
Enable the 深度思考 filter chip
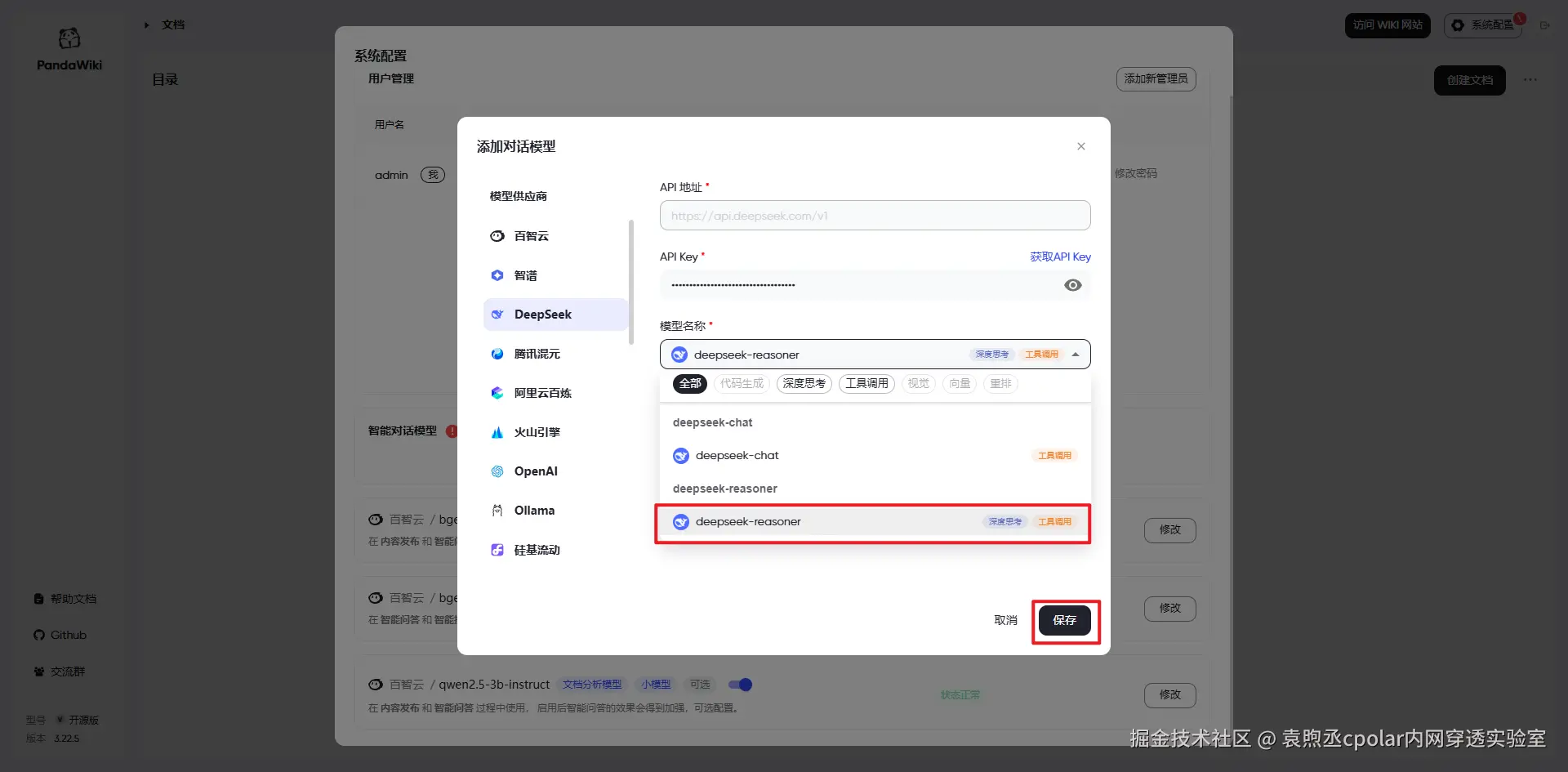pos(804,384)
